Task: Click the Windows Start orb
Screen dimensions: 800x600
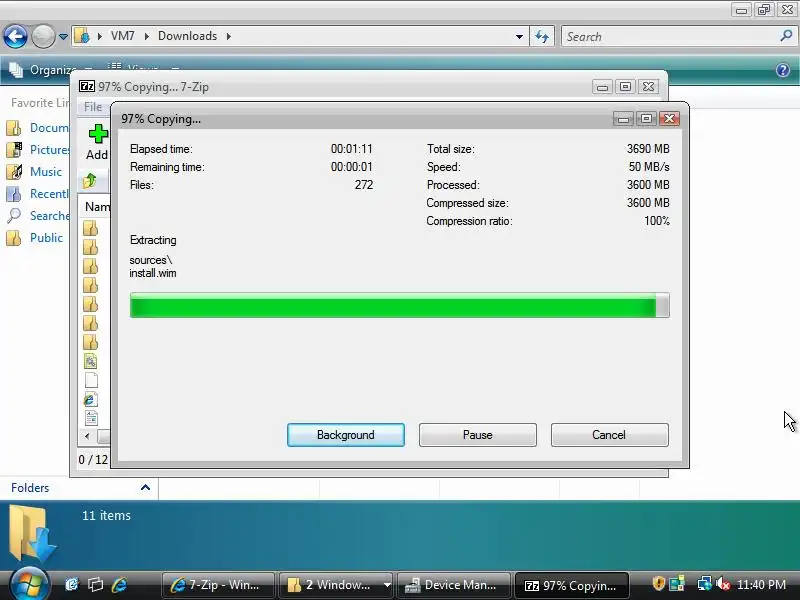Action: tap(29, 584)
